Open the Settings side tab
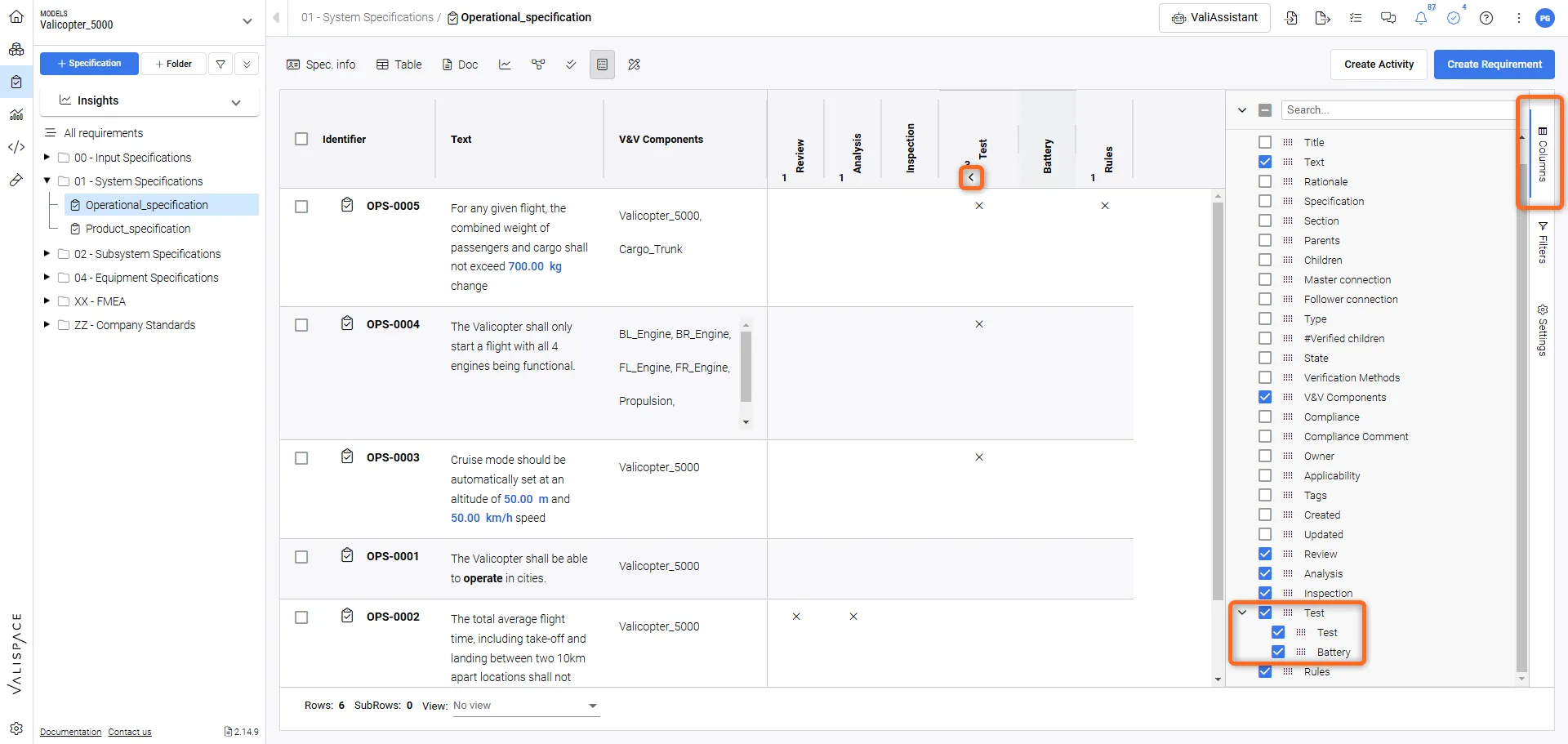 coord(1543,330)
